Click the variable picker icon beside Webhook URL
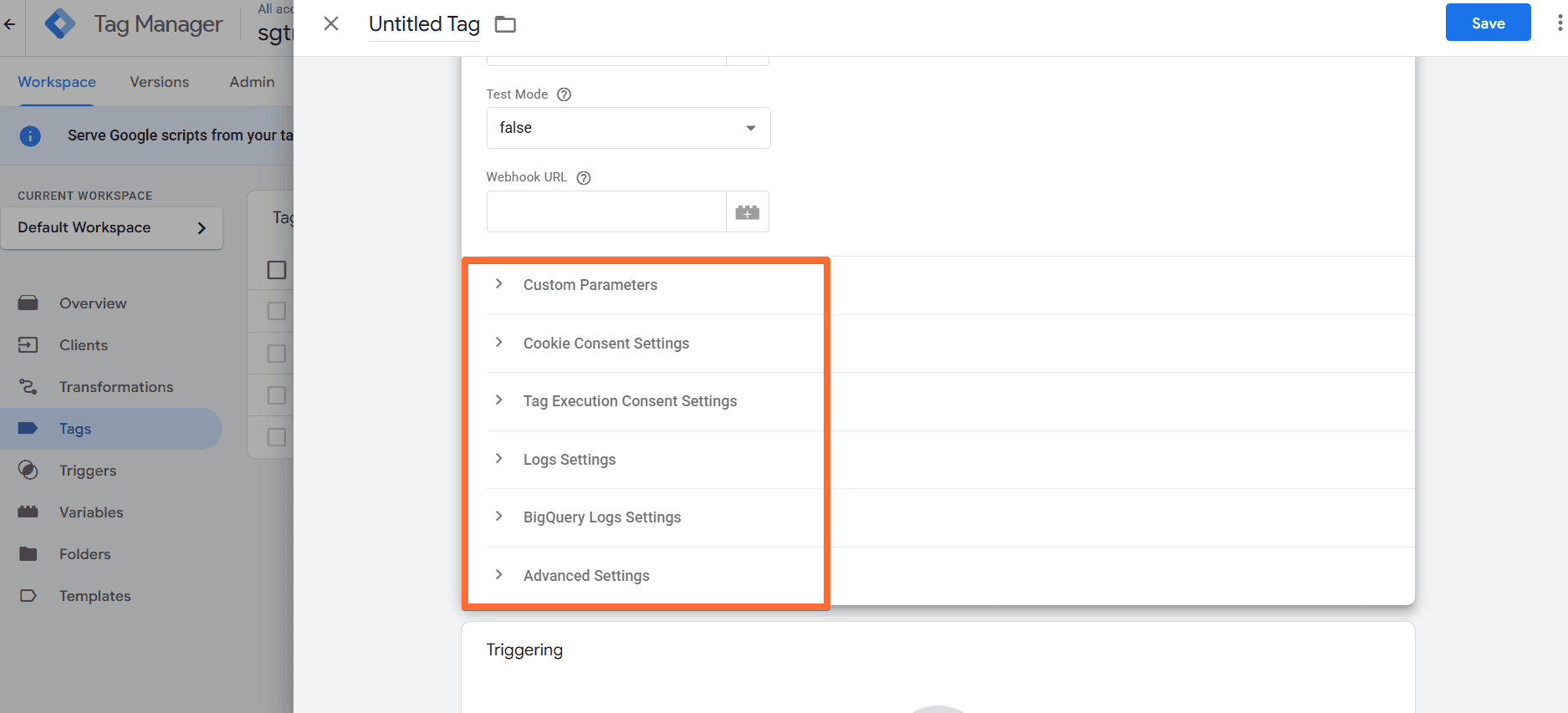 click(x=747, y=212)
